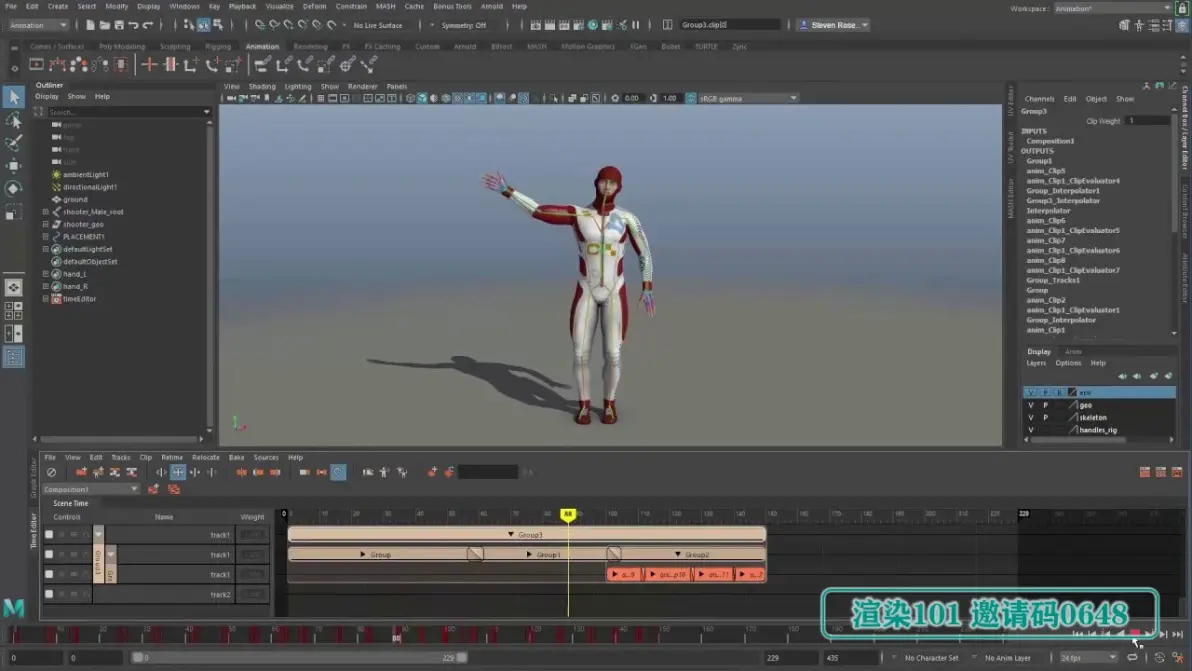Image resolution: width=1192 pixels, height=671 pixels.
Task: Click the new composition icon beside Composition1
Action: pos(154,489)
